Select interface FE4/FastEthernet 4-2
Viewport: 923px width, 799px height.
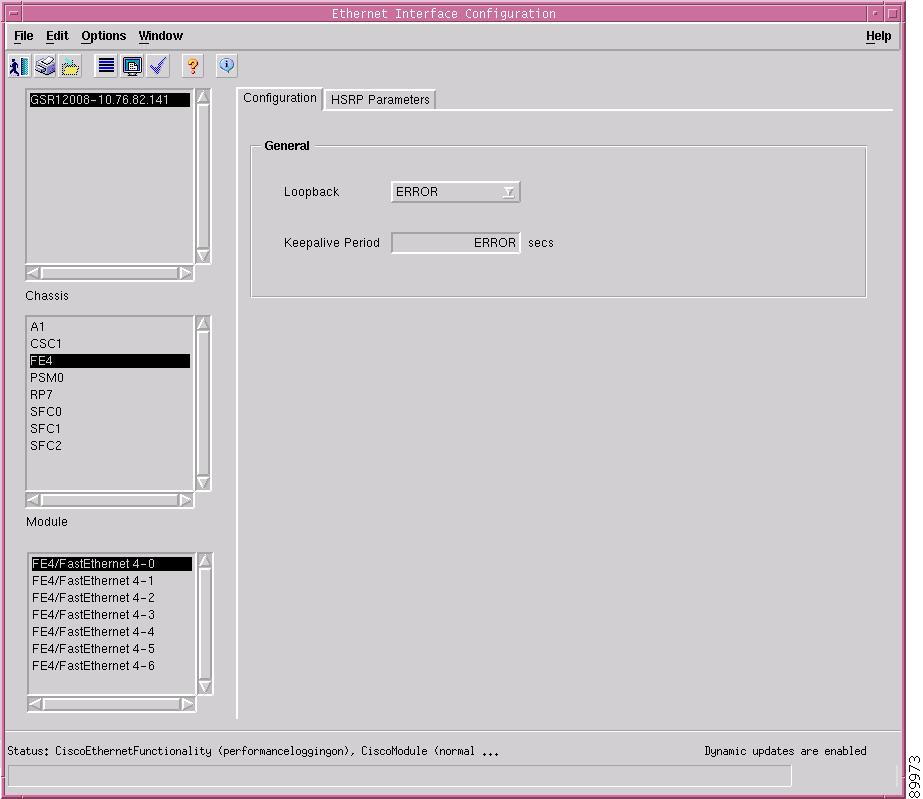coord(111,598)
